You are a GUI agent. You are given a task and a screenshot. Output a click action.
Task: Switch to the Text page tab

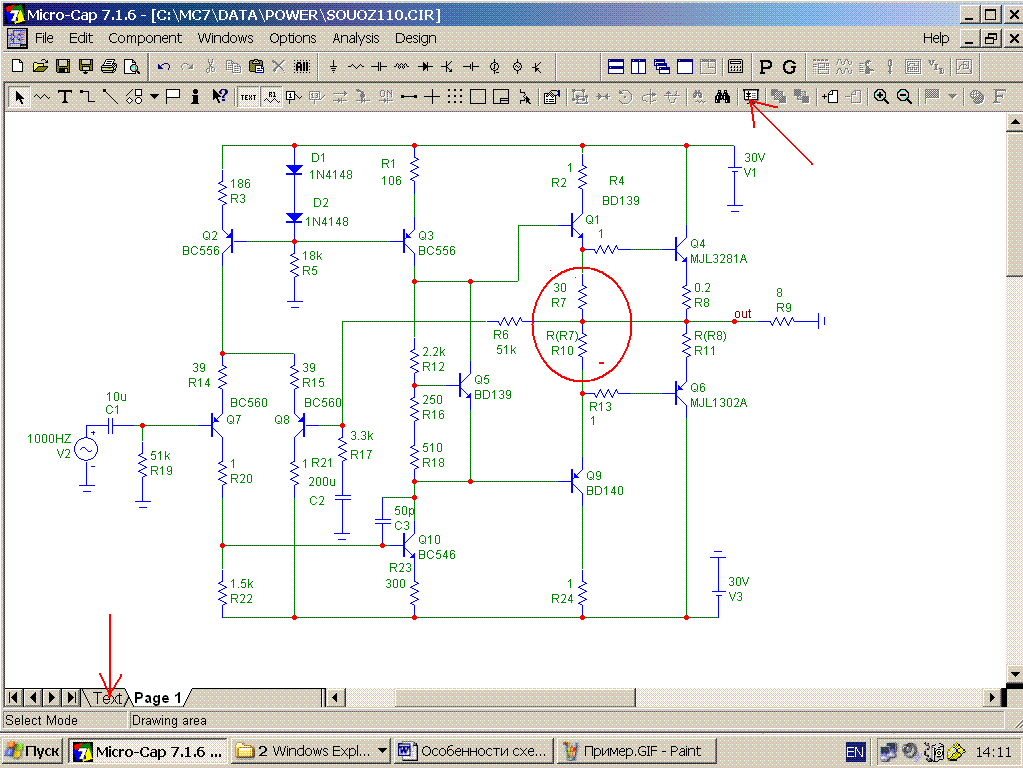pyautogui.click(x=108, y=698)
